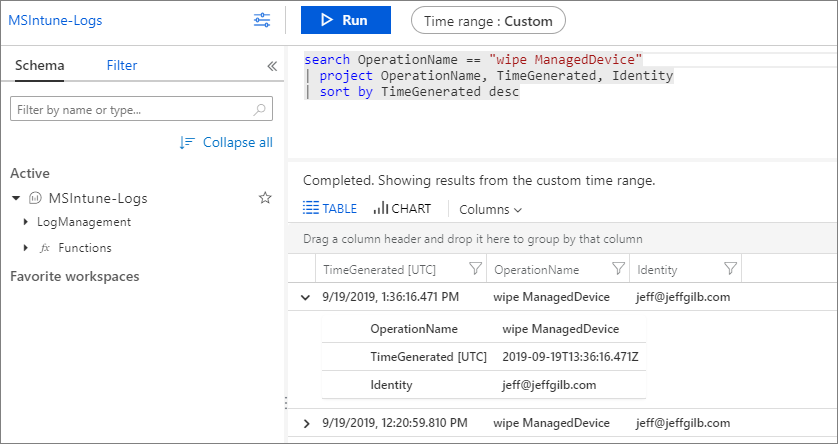Image resolution: width=838 pixels, height=444 pixels.
Task: Collapse the 1:36:16.471 PM result row
Action: coord(306,298)
